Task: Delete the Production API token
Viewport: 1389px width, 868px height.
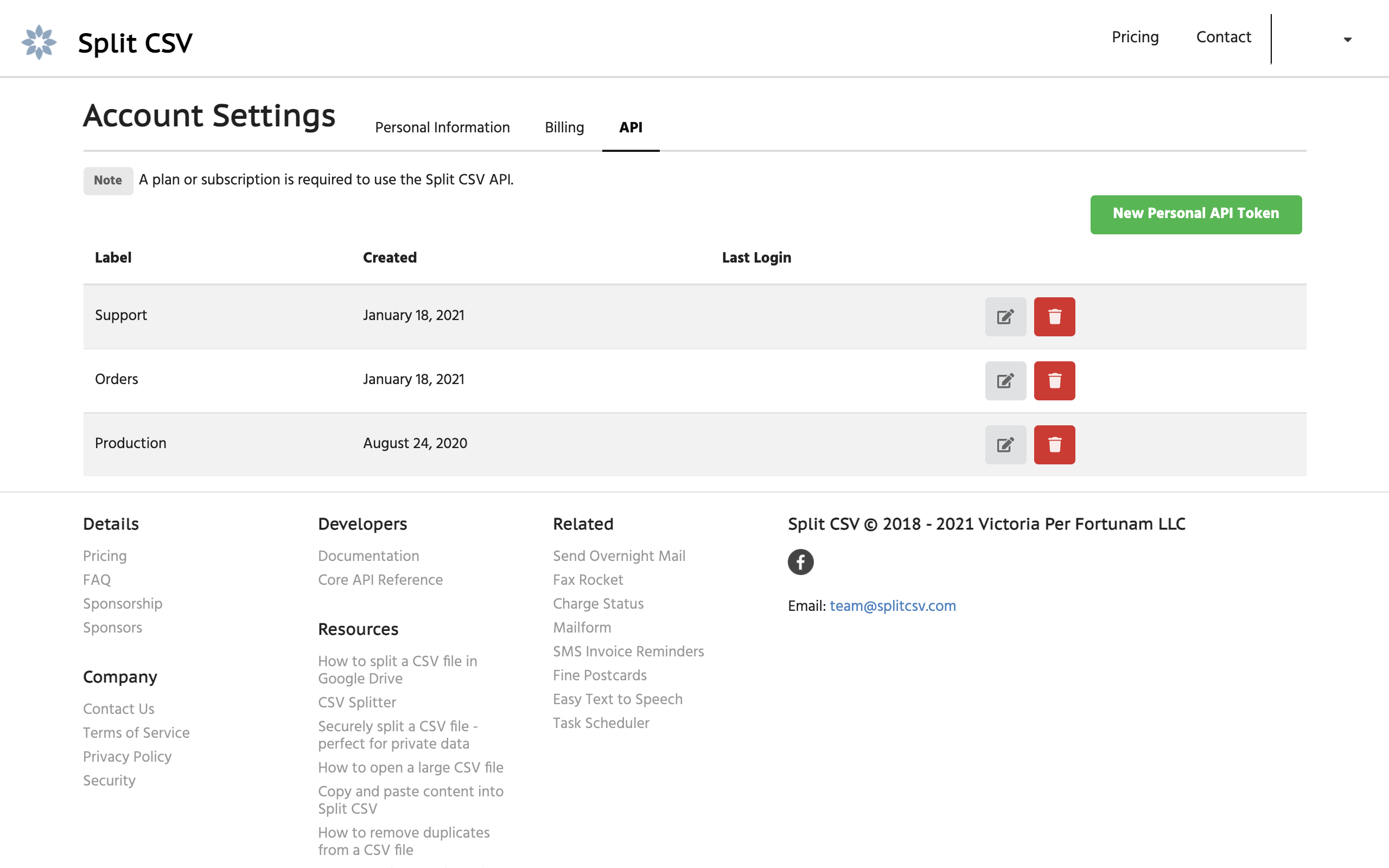Action: point(1054,444)
